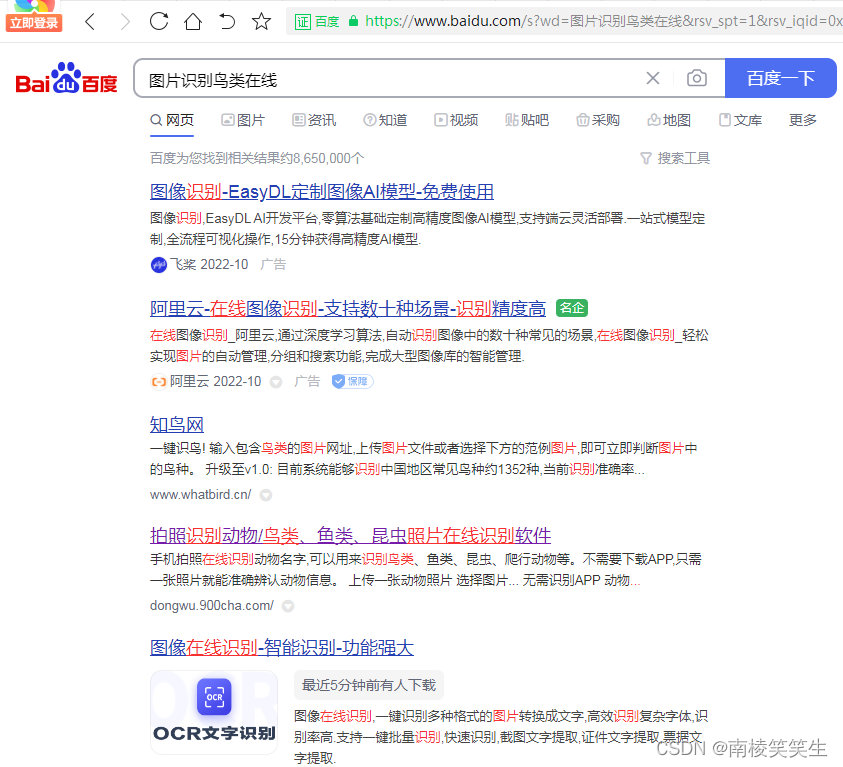Click the green lock icon in address bar
The width and height of the screenshot is (843, 767).
click(353, 21)
